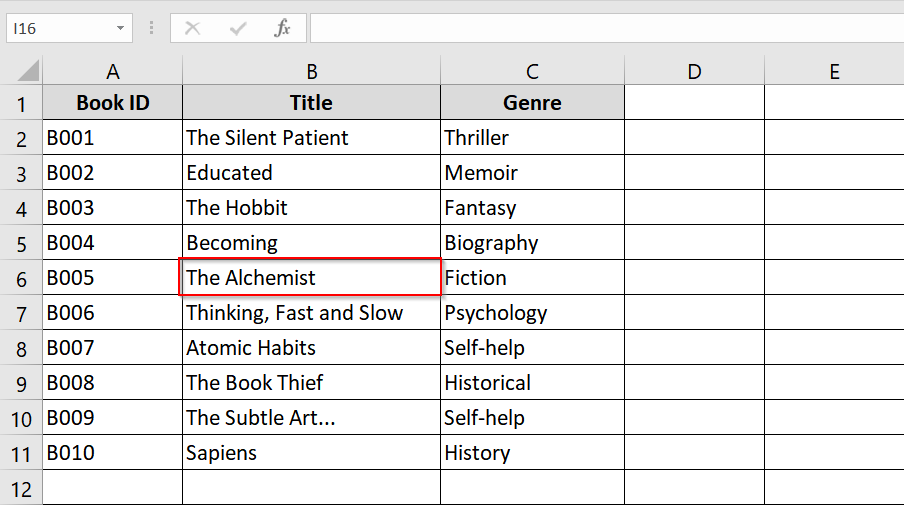The height and width of the screenshot is (505, 904).
Task: Open the Insert Function fx icon
Action: (282, 28)
